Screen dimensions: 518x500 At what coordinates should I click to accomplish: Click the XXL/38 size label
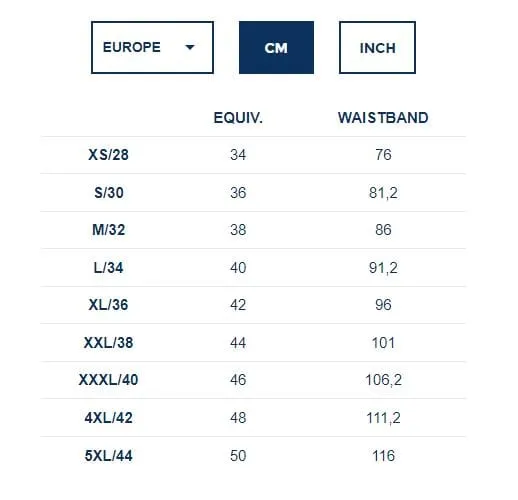point(109,343)
